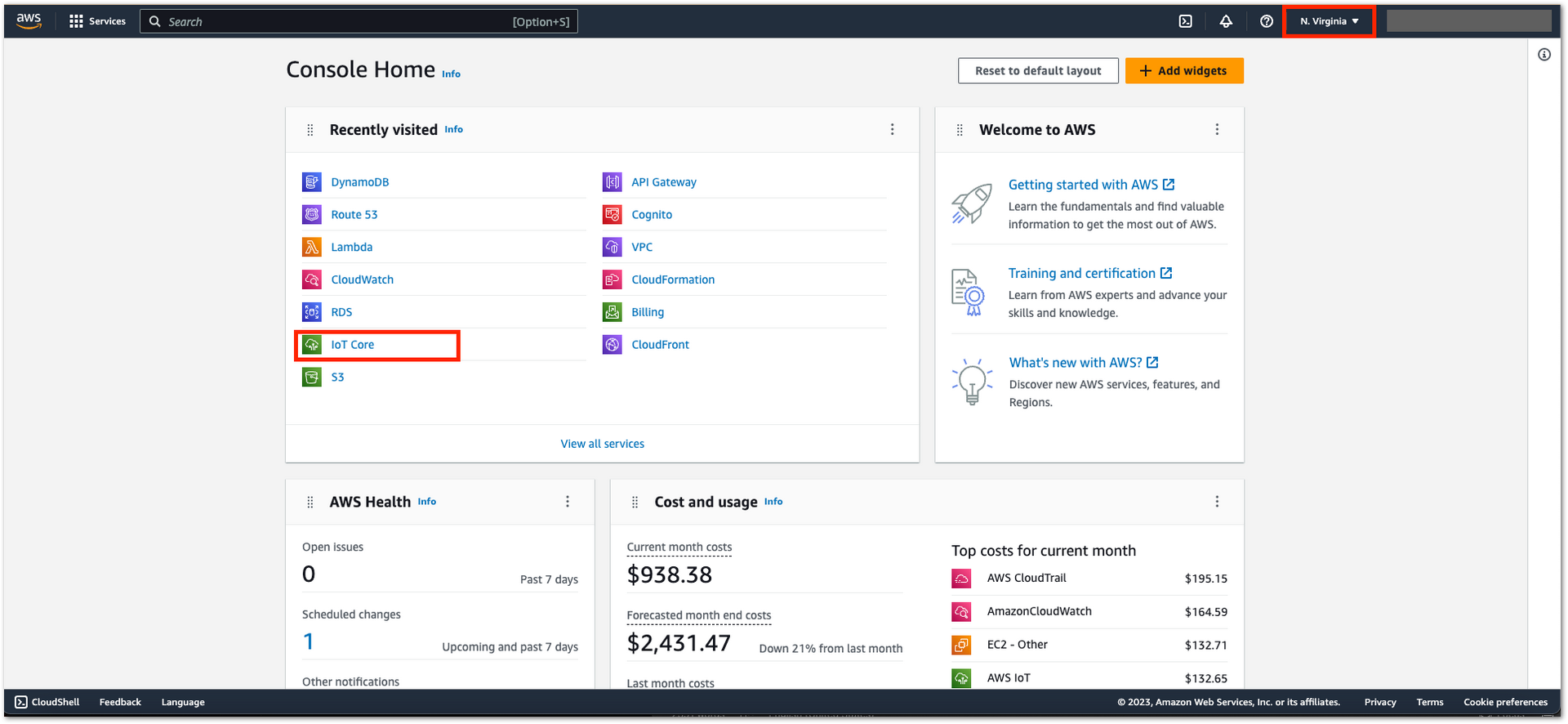The height and width of the screenshot is (724, 1568).
Task: Click the Route 53 service icon
Action: pos(312,215)
